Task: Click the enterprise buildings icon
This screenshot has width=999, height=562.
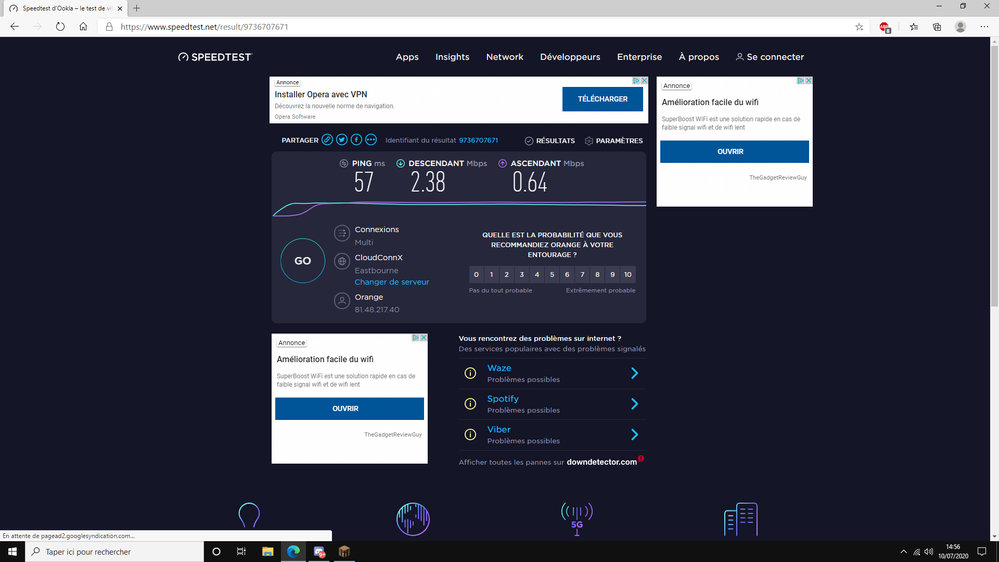Action: [740, 519]
